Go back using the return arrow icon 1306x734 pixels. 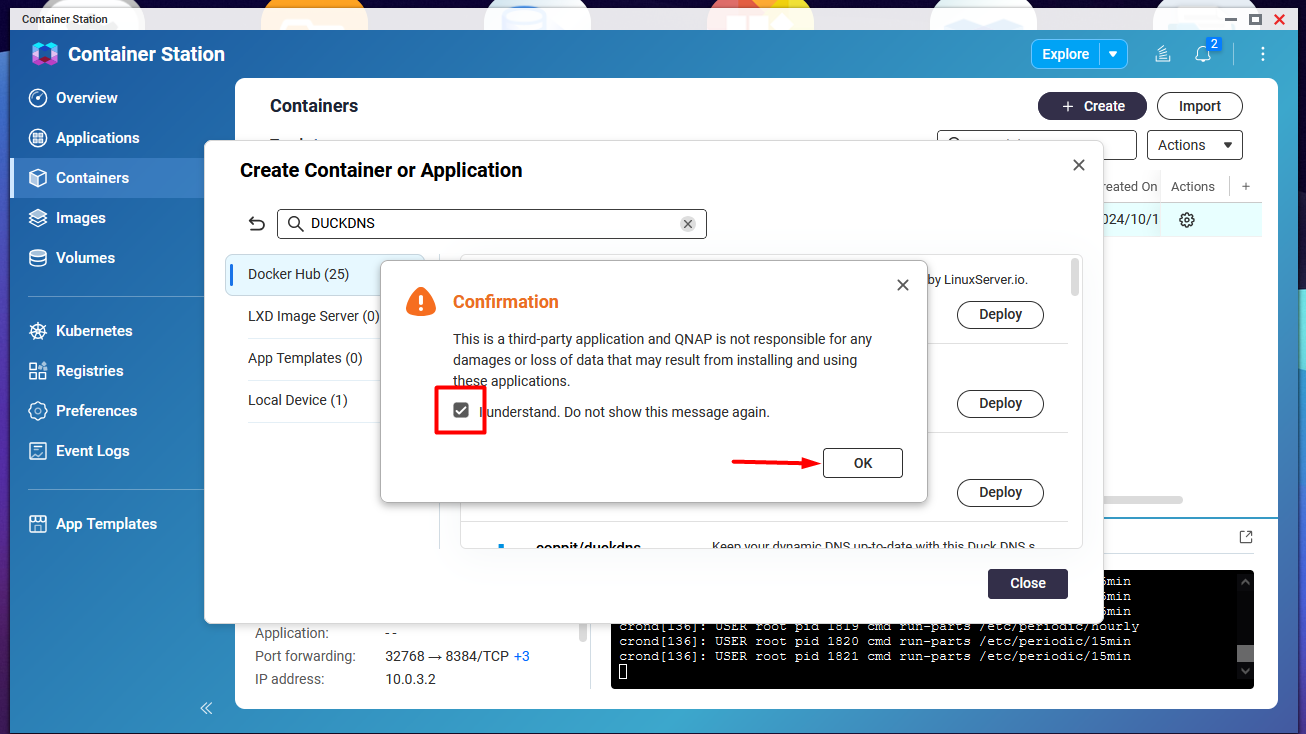pos(257,224)
